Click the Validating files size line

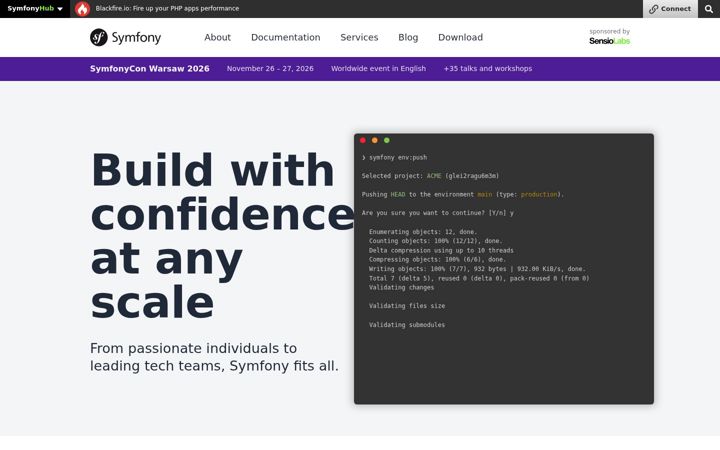407,306
